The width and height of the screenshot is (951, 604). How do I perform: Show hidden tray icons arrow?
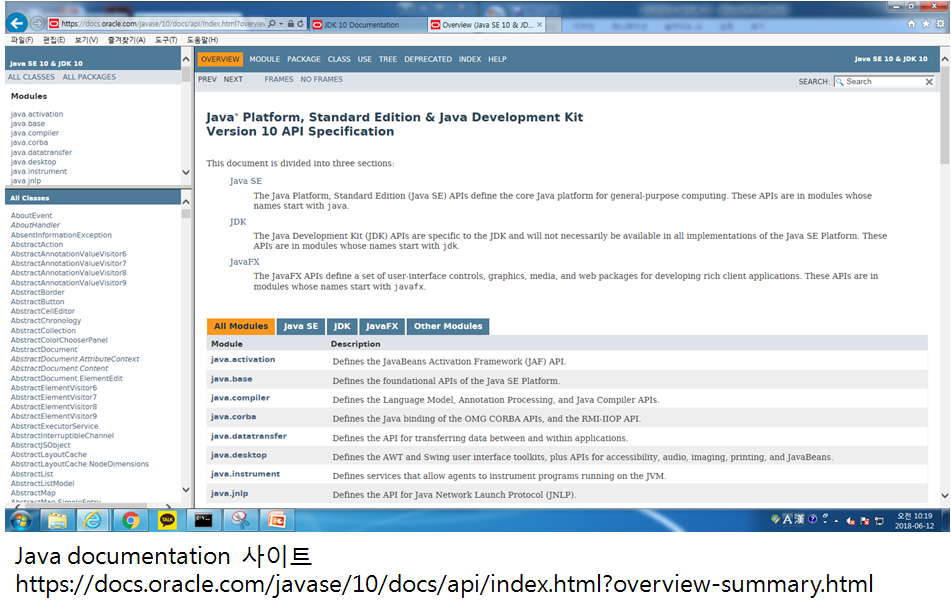click(x=836, y=521)
